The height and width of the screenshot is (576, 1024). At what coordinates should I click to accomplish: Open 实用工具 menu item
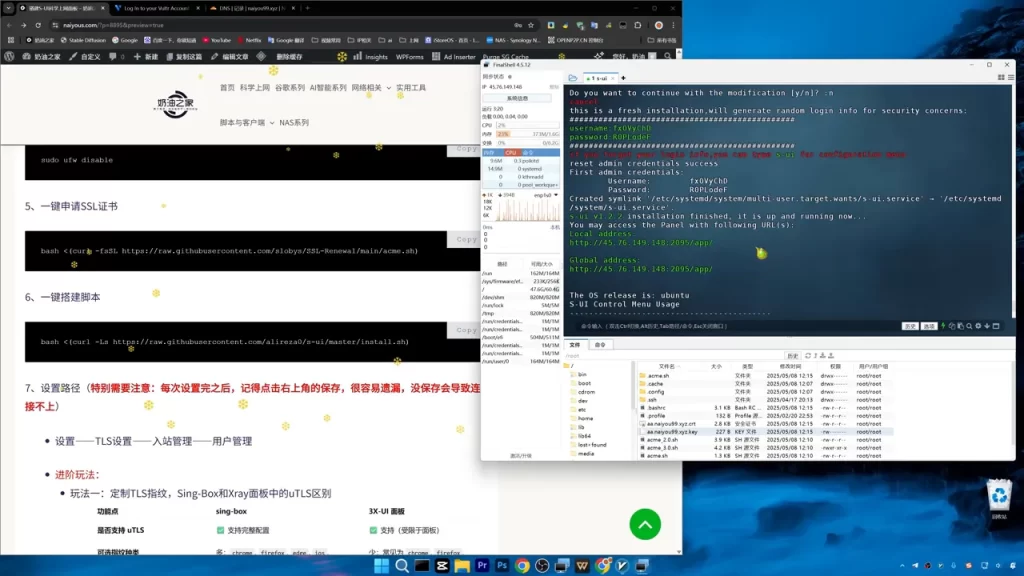tap(411, 88)
